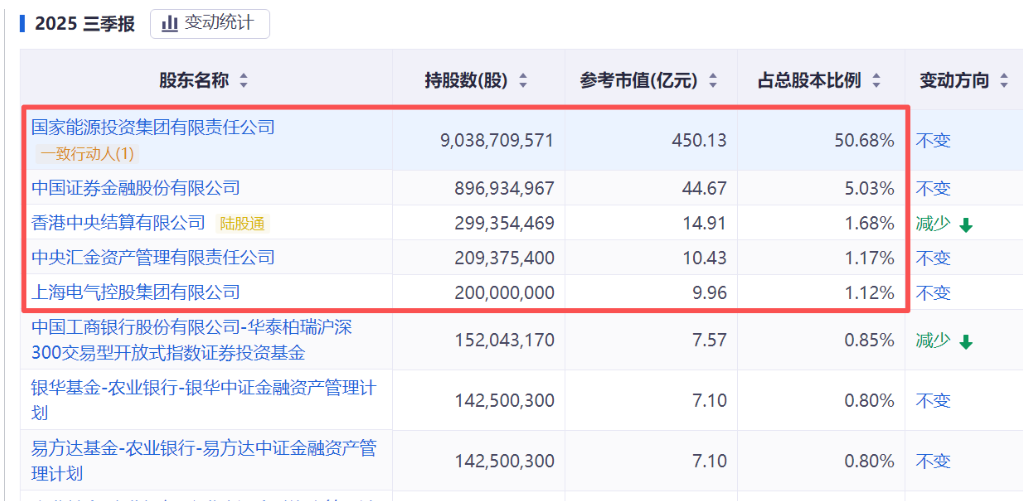Click green down arrow beside 香港中央结算 减少

click(965, 225)
